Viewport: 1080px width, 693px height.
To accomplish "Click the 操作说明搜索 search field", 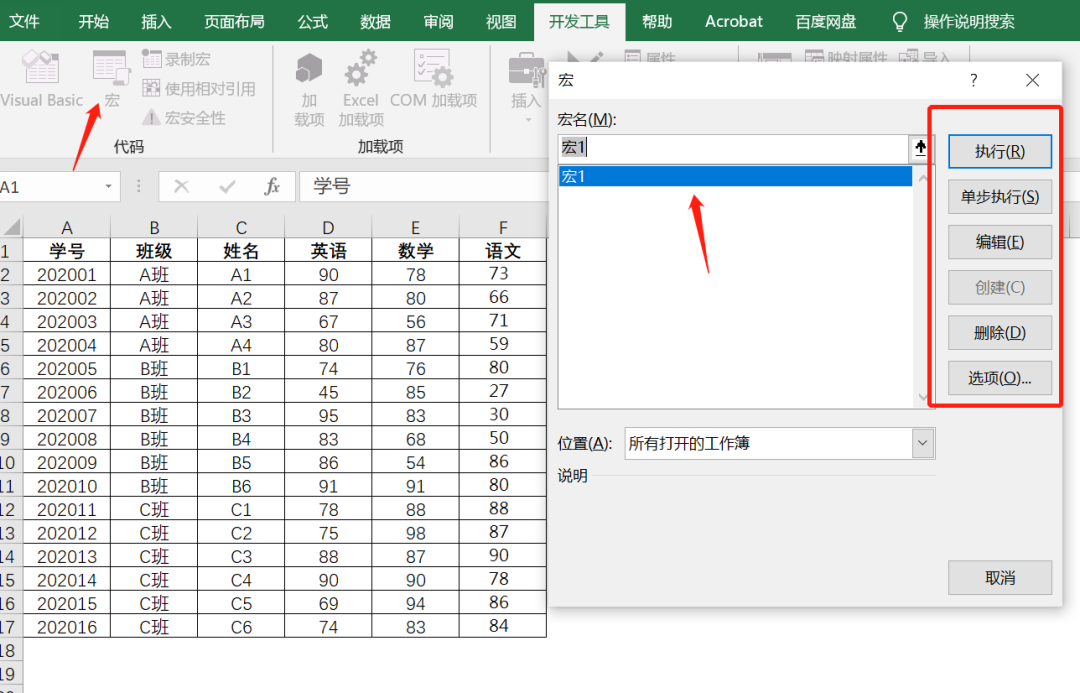I will [967, 21].
